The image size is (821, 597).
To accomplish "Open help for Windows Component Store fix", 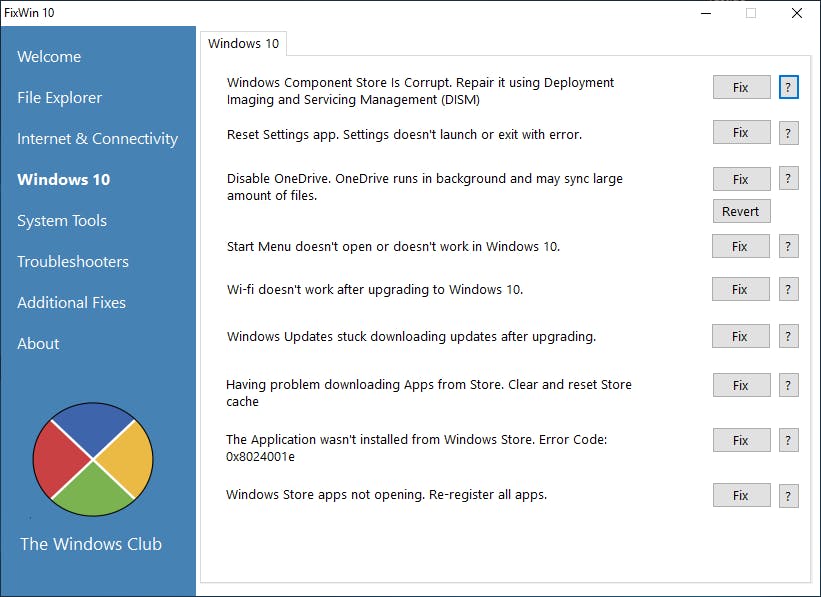I will point(789,87).
